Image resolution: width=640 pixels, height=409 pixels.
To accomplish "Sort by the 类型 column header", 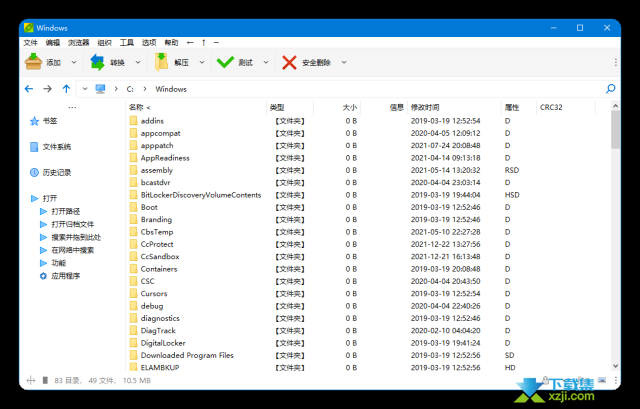I will [290, 107].
